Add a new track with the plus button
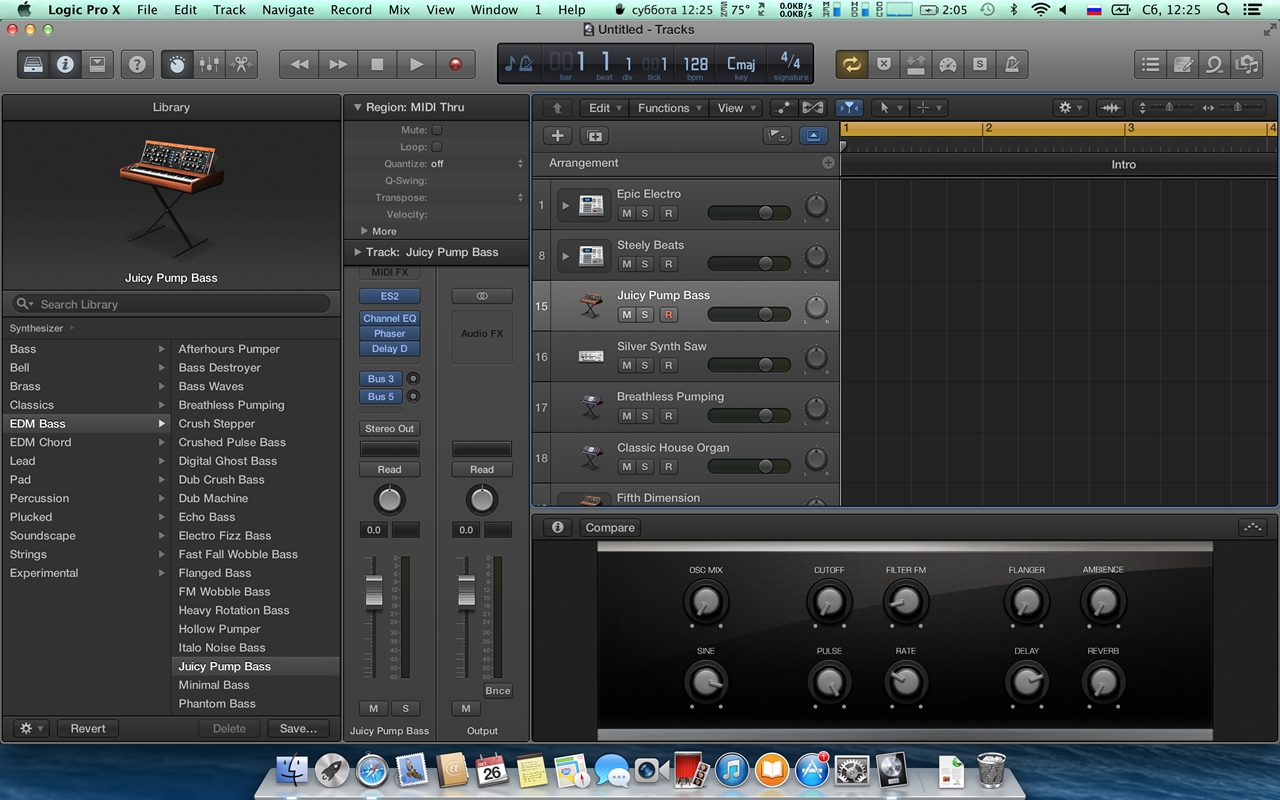 [558, 136]
